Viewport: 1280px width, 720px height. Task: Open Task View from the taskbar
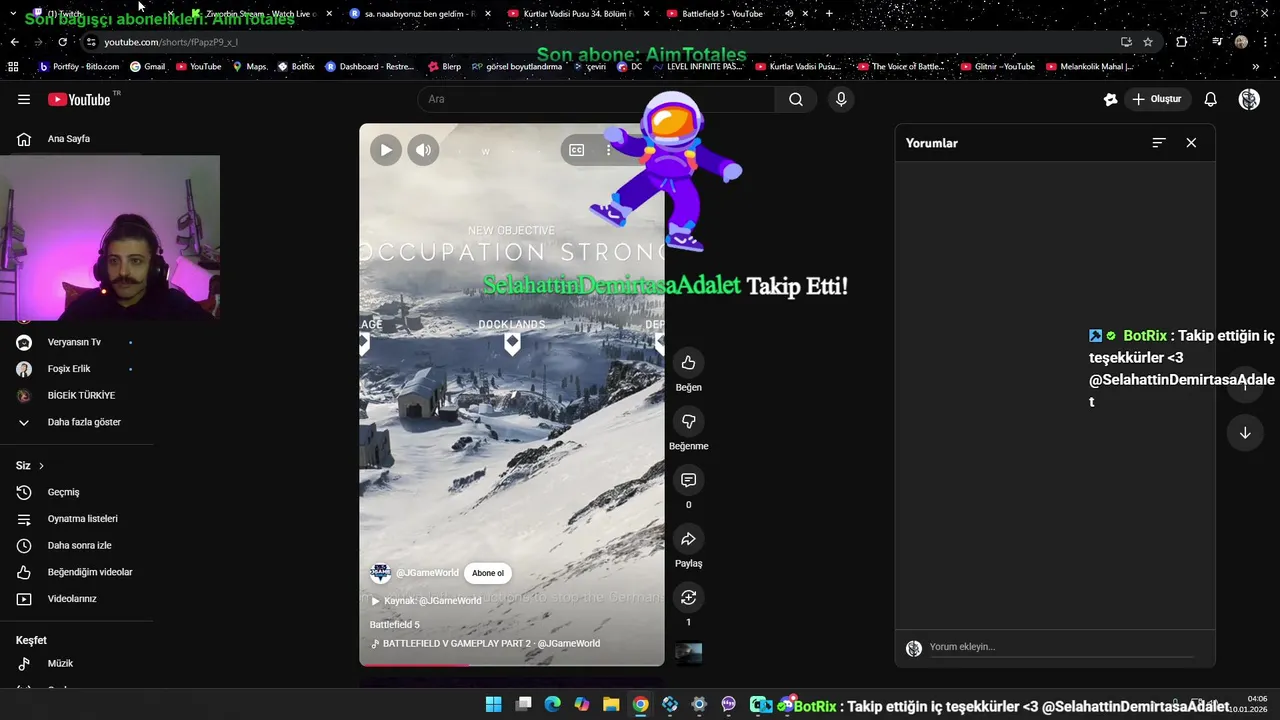click(x=523, y=705)
